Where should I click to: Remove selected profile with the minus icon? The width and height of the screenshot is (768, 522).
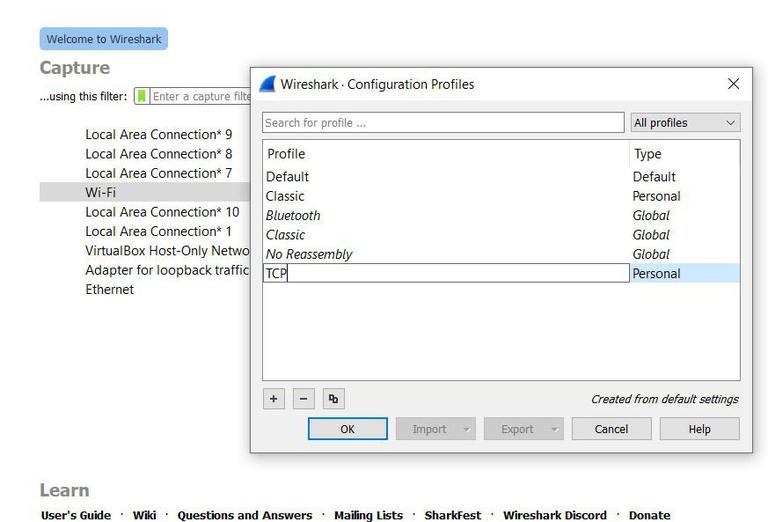304,399
